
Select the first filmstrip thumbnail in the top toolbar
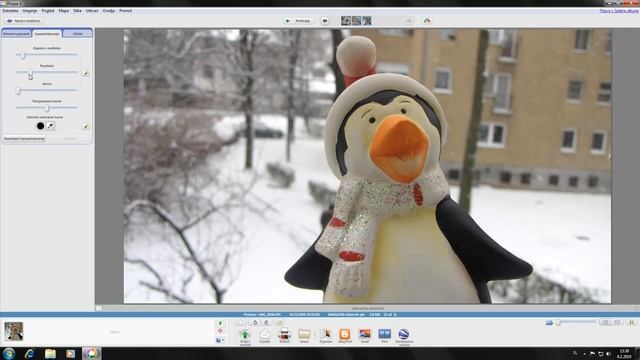[x=346, y=20]
